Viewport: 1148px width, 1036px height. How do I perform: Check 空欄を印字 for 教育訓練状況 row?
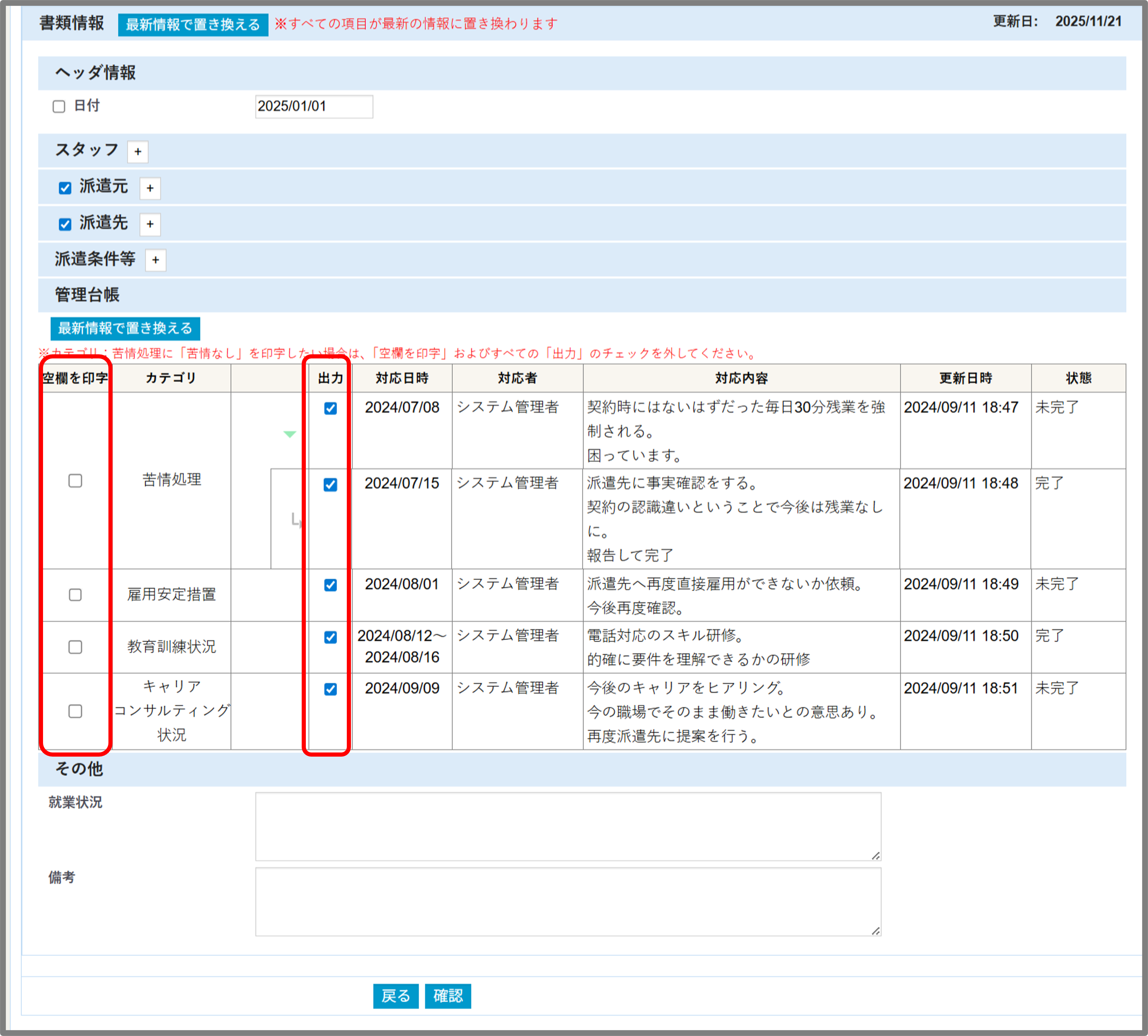(x=75, y=647)
